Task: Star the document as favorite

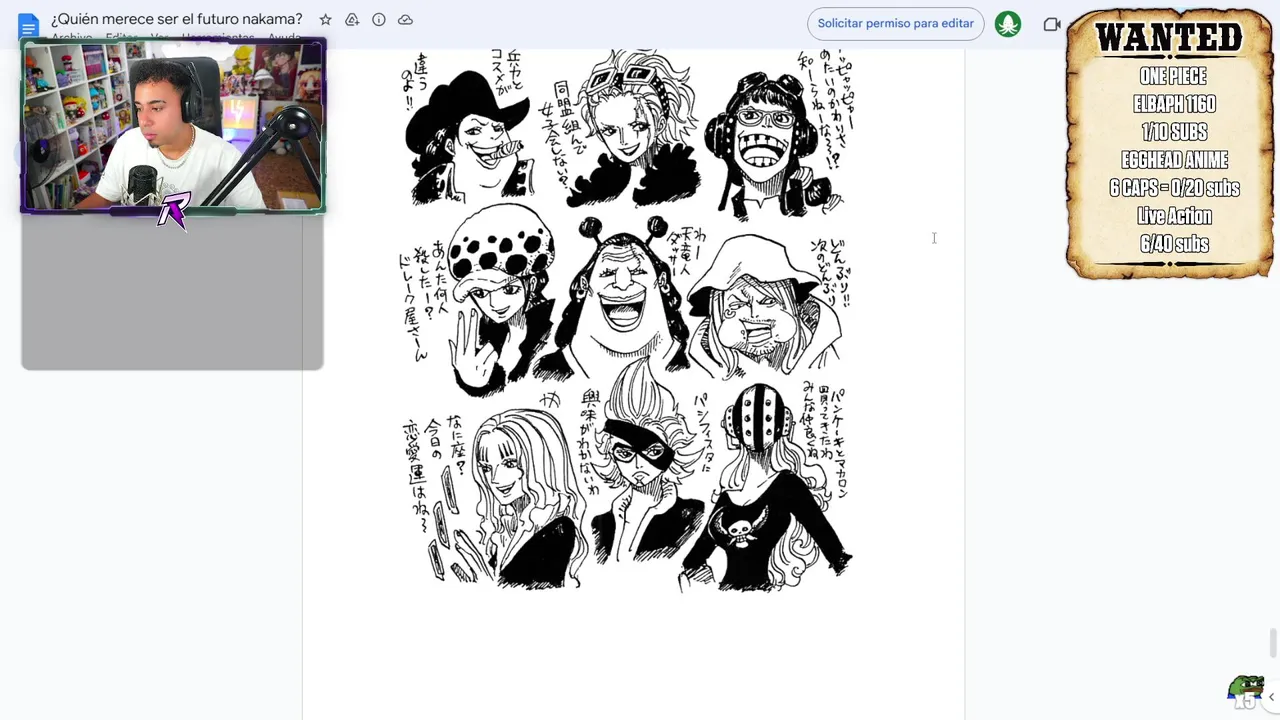Action: pyautogui.click(x=325, y=20)
